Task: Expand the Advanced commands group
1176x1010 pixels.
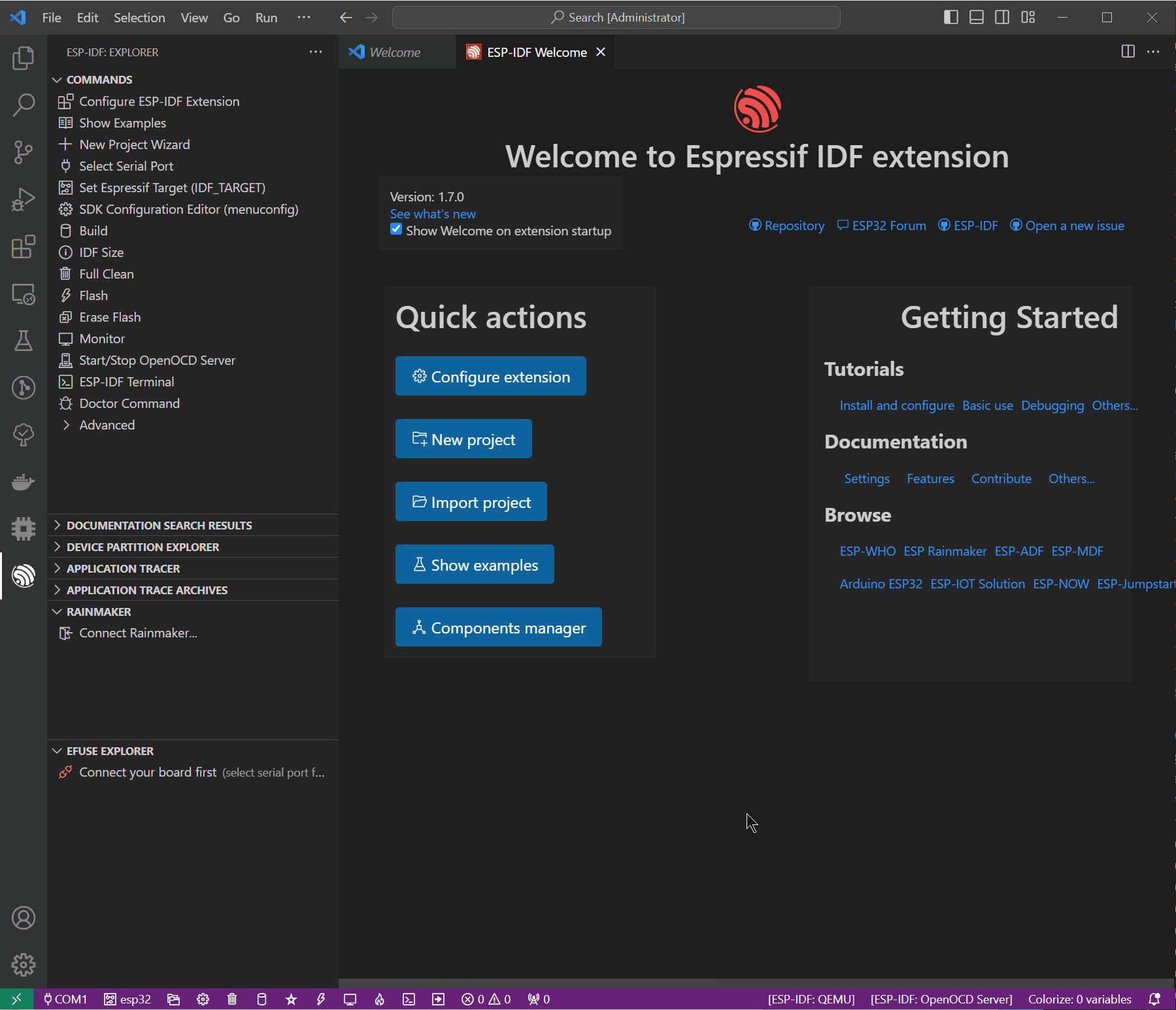Action: click(x=193, y=425)
